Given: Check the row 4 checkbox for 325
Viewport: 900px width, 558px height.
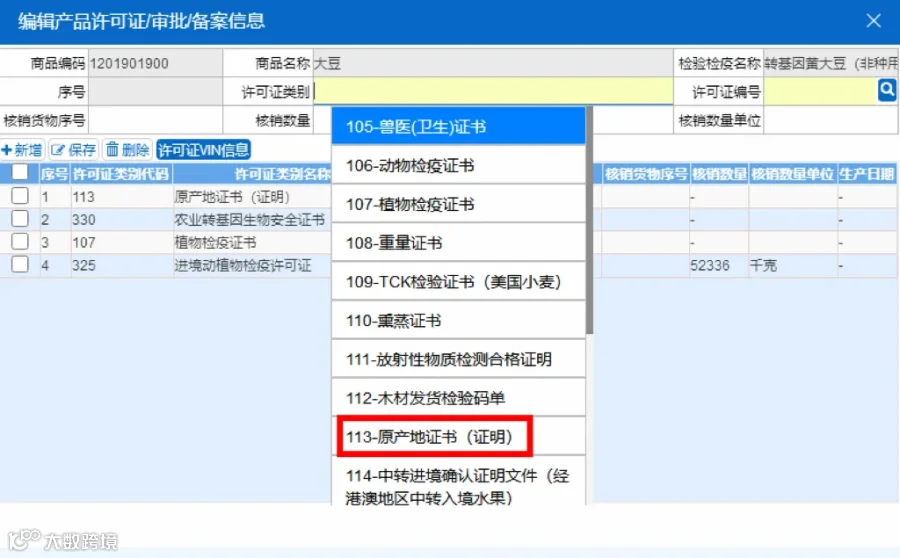Looking at the screenshot, I should (20, 265).
